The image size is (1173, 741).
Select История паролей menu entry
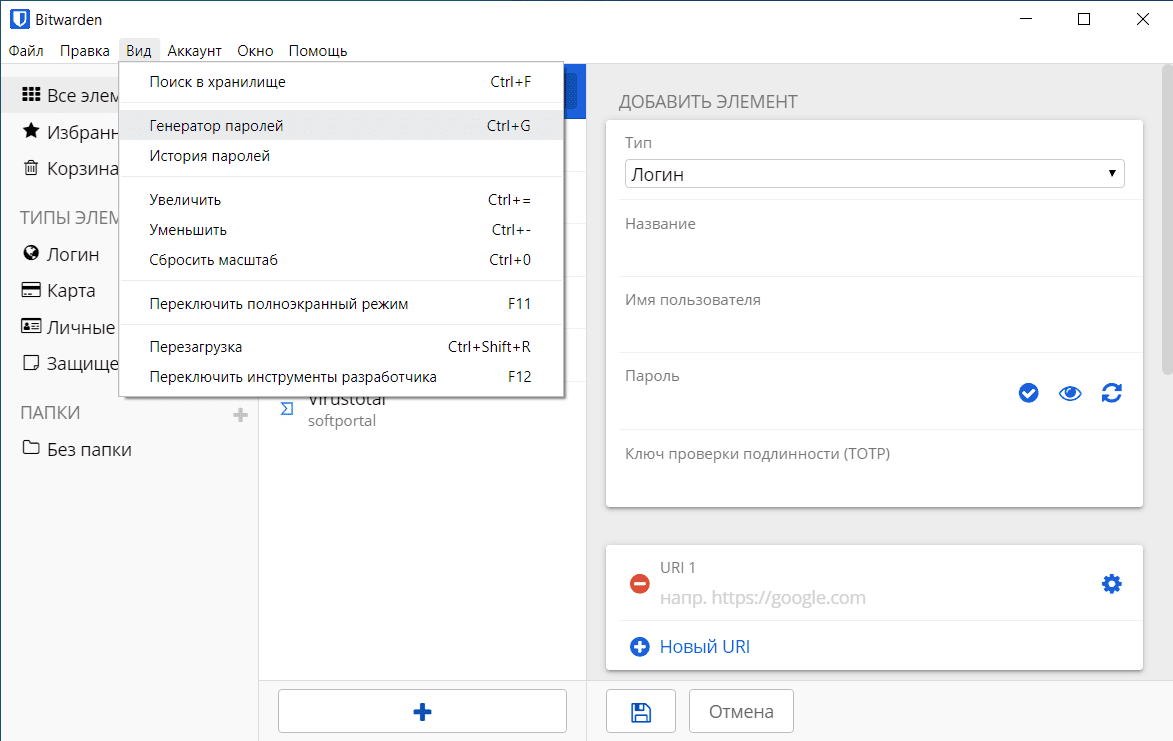pos(341,156)
